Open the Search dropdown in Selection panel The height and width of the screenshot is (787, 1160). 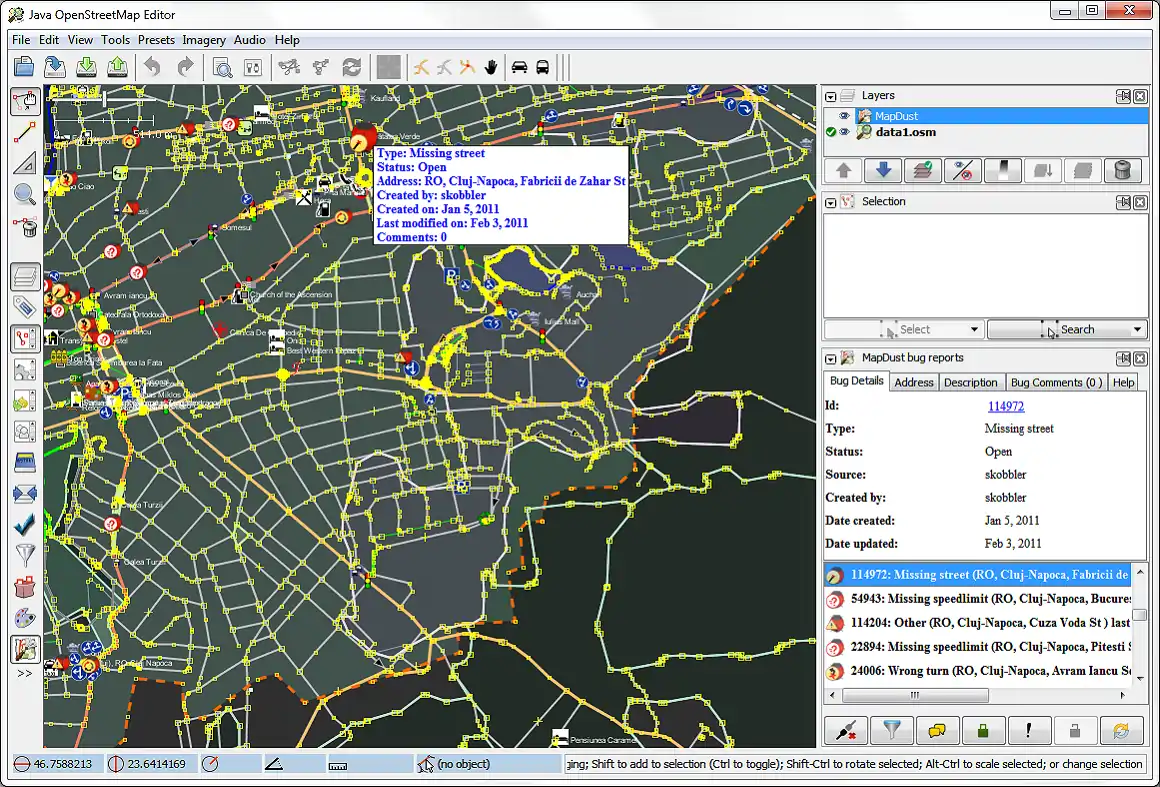click(x=1137, y=329)
